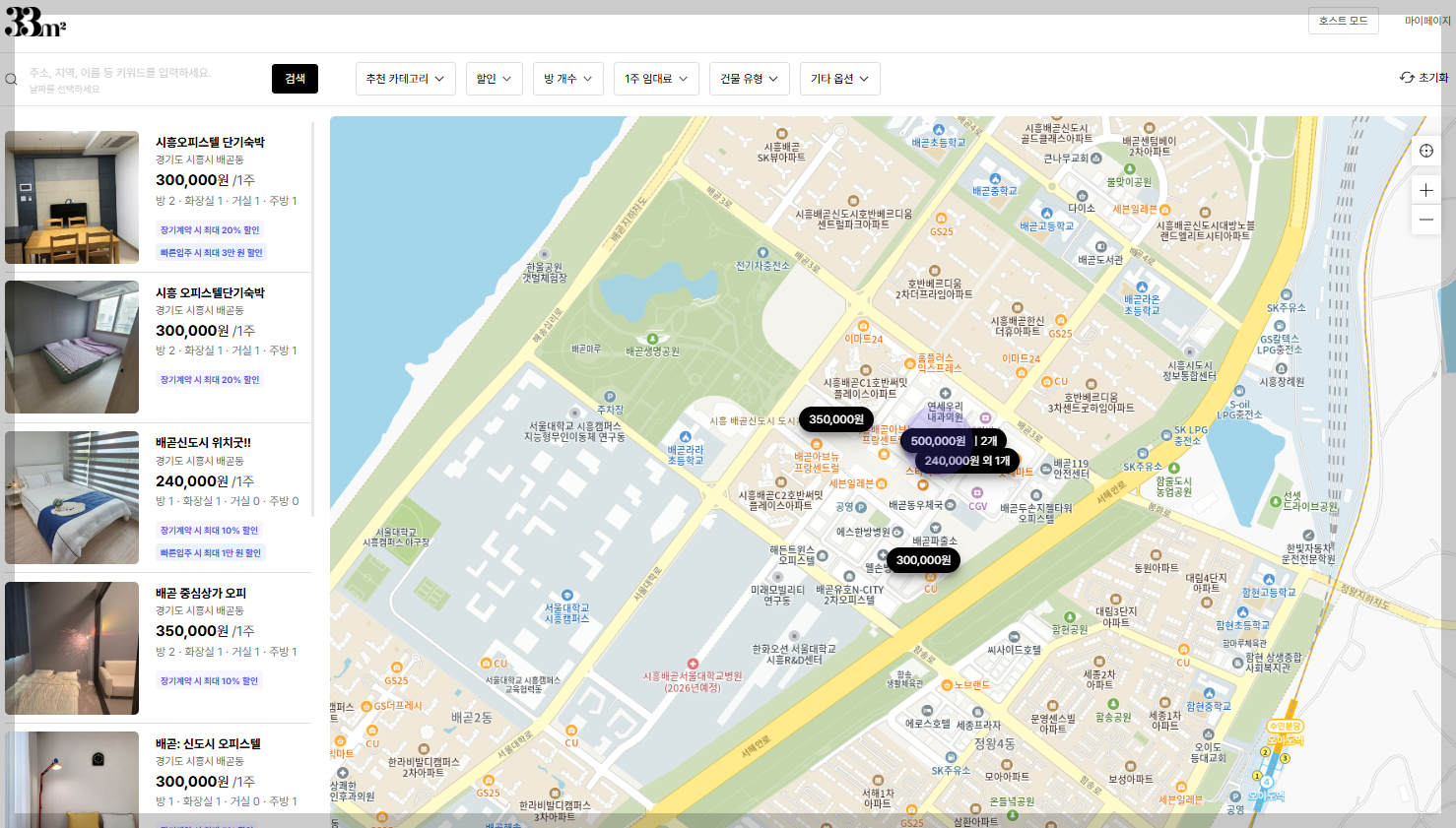Select the 300,000원 map price marker
Screen dimensions: 1456x828
[923, 560]
